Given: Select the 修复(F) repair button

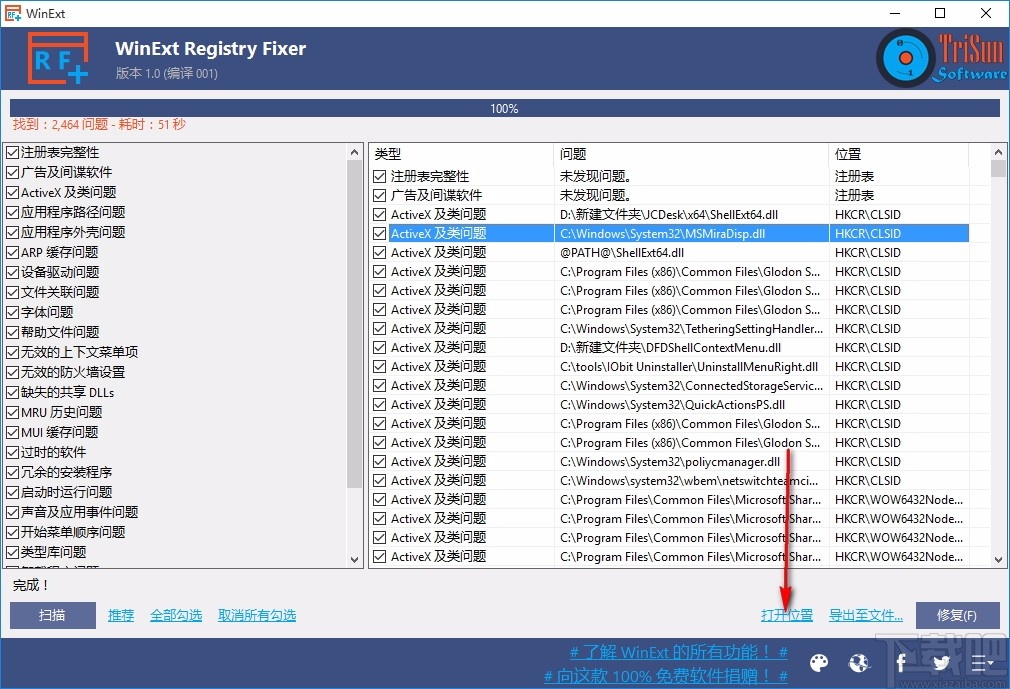Looking at the screenshot, I should click(956, 614).
